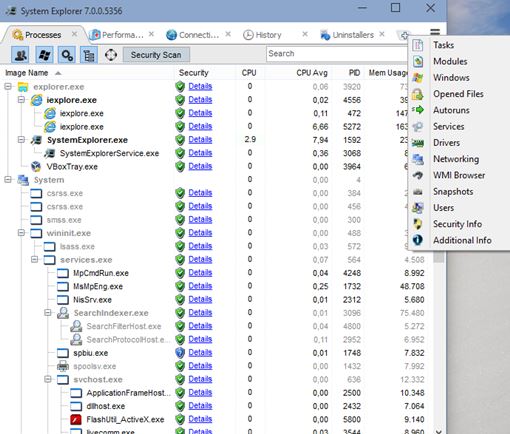Click the Users icon in menu
The height and width of the screenshot is (434, 510).
pos(418,208)
